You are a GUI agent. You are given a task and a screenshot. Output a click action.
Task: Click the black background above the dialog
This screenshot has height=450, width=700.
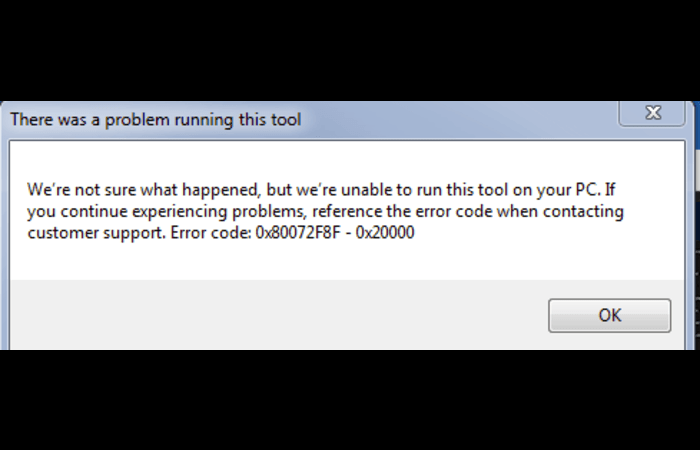click(350, 50)
